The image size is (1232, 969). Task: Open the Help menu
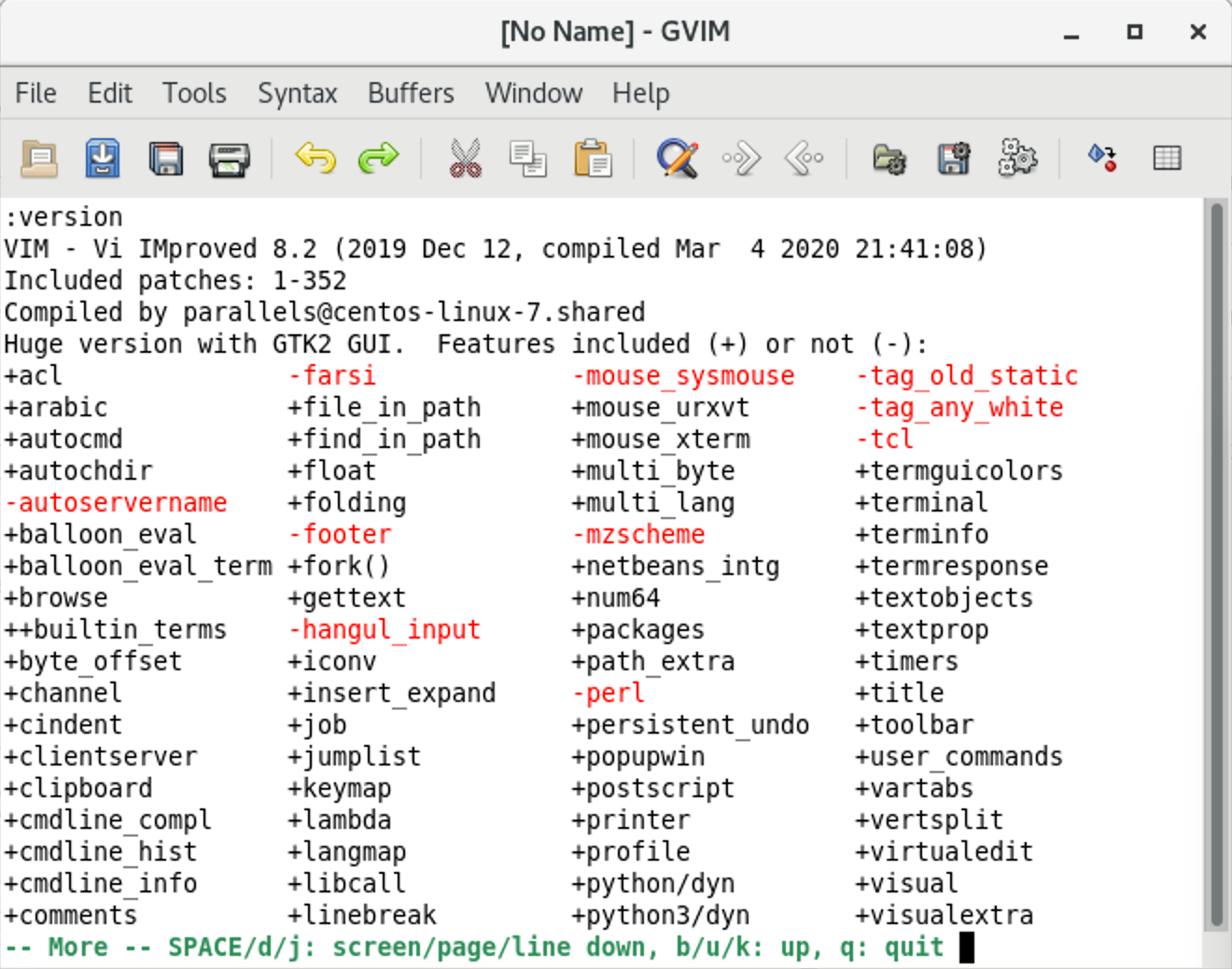click(640, 92)
